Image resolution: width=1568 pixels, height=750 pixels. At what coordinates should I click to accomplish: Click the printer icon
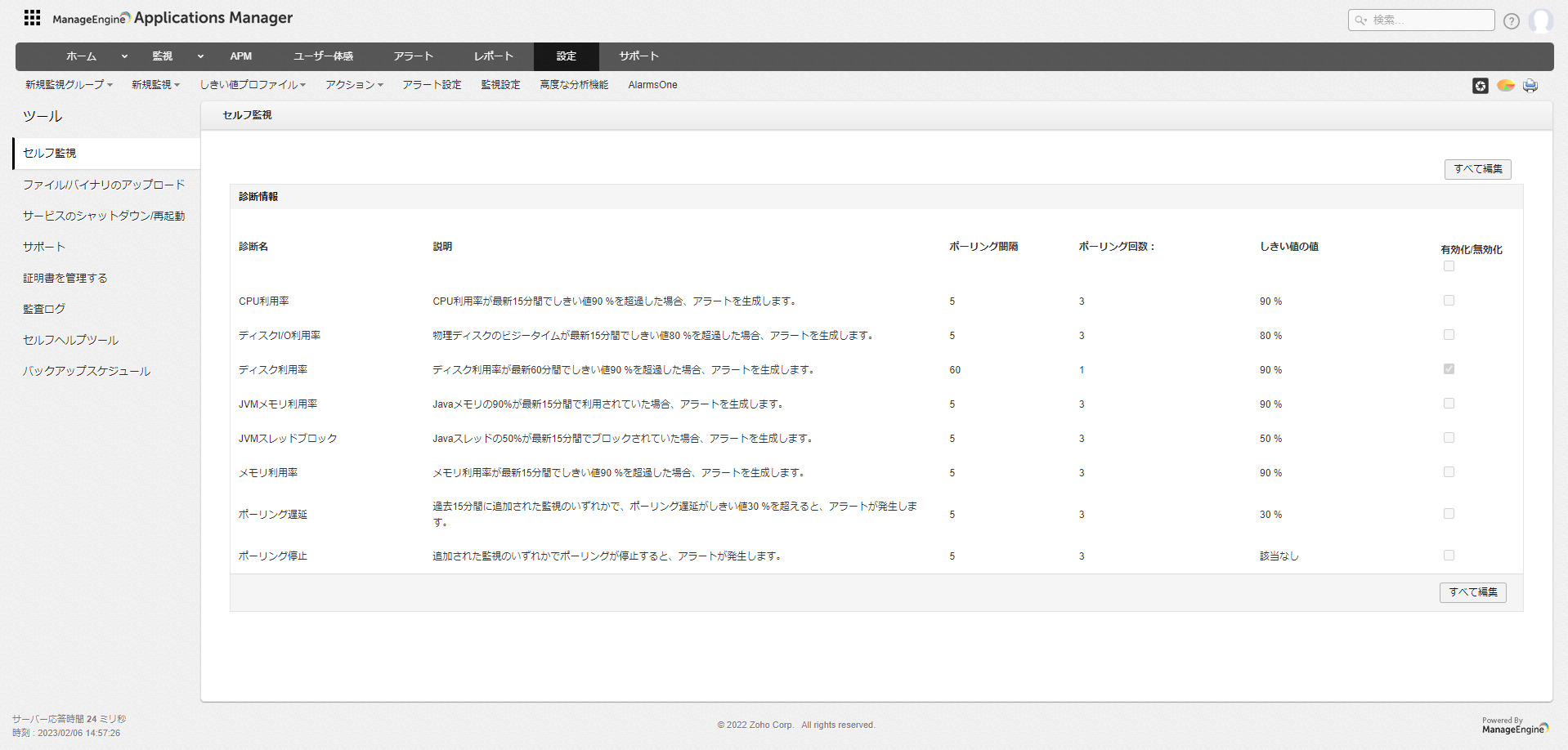pyautogui.click(x=1530, y=86)
